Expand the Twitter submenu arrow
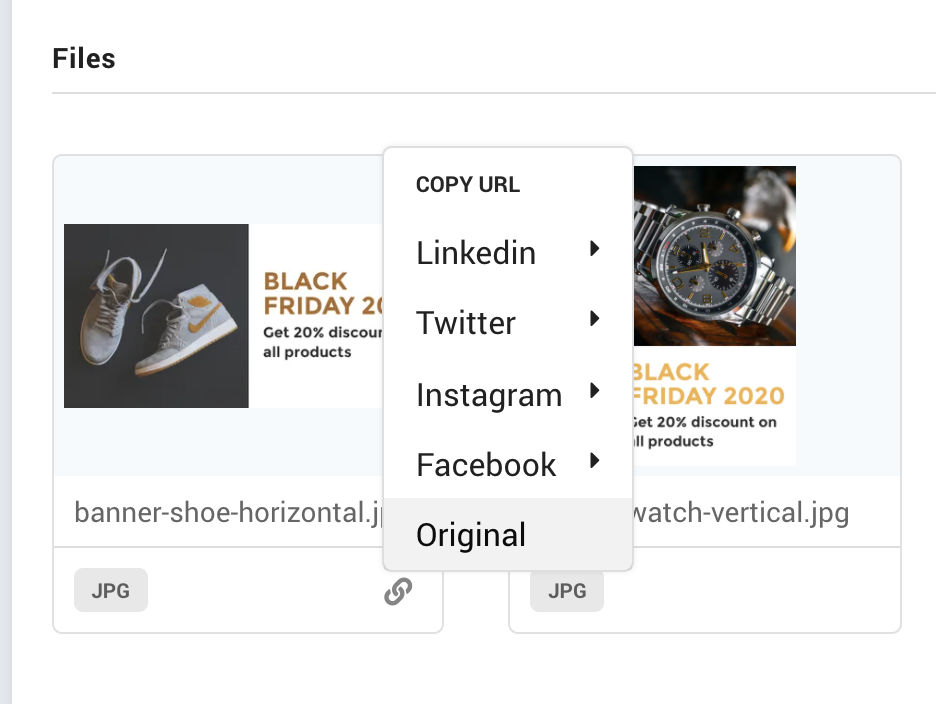This screenshot has width=936, height=704. pos(594,320)
